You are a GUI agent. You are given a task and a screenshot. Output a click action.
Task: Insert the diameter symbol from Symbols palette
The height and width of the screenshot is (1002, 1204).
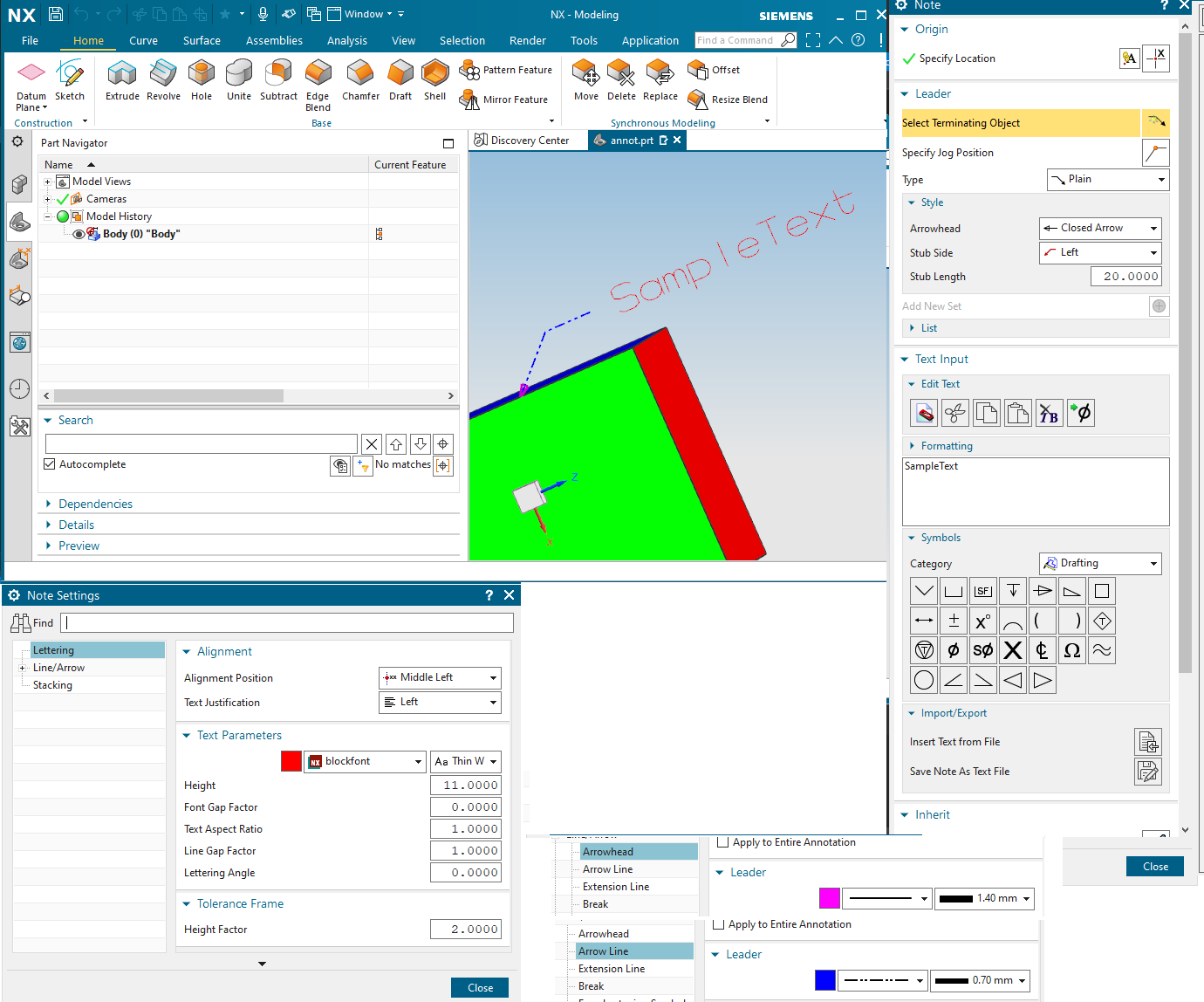pos(953,649)
